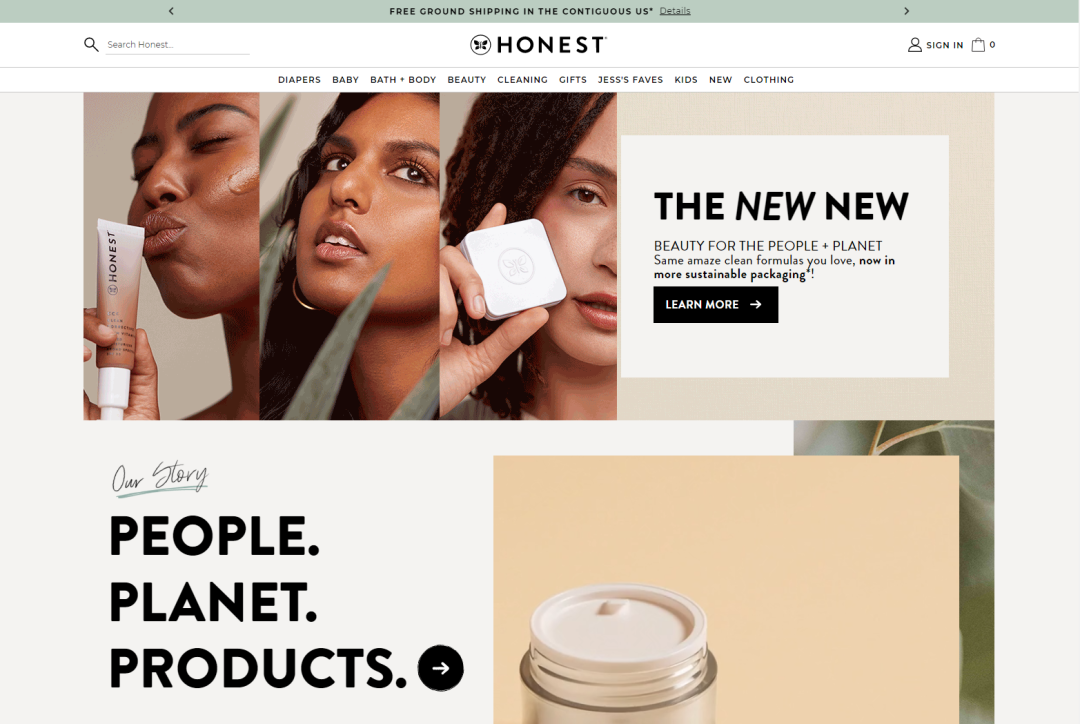Focus the Search Honest input field

(178, 45)
